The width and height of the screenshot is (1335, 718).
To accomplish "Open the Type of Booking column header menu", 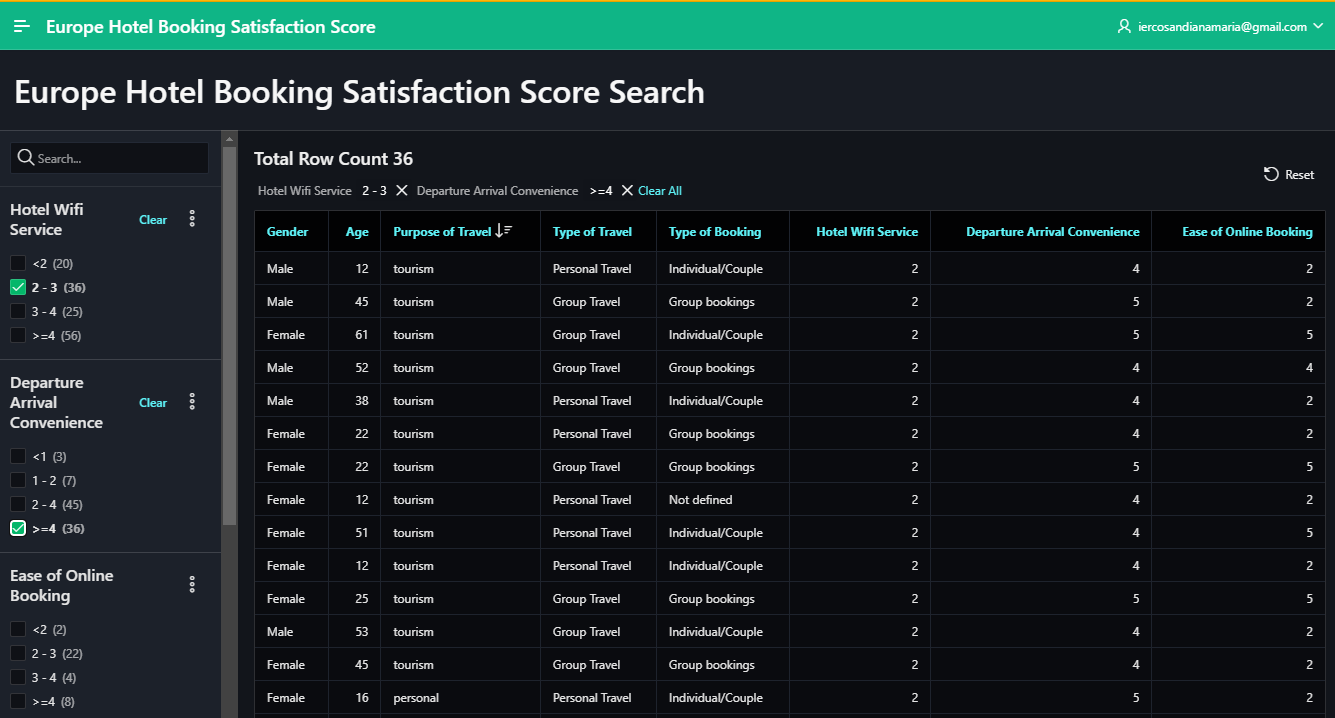I will coord(714,232).
